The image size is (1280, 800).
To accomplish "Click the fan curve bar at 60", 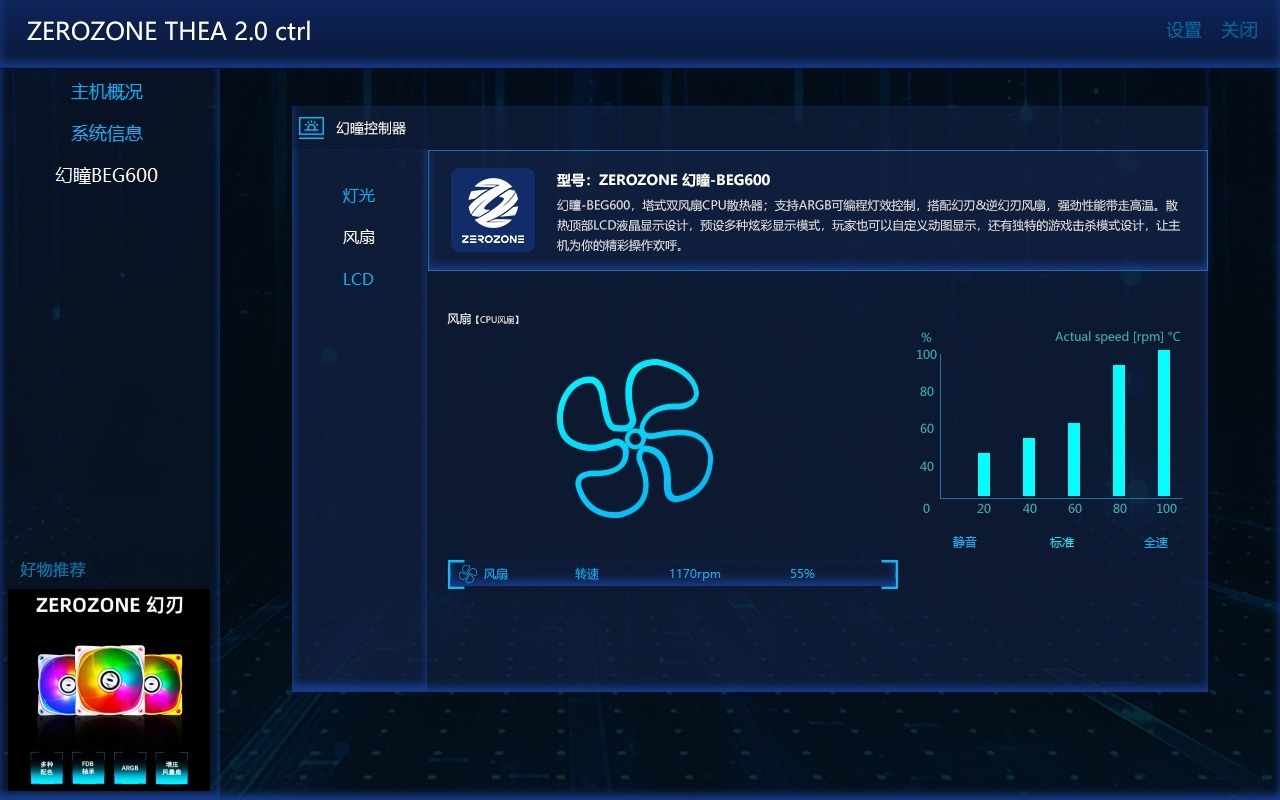I will pos(1074,460).
